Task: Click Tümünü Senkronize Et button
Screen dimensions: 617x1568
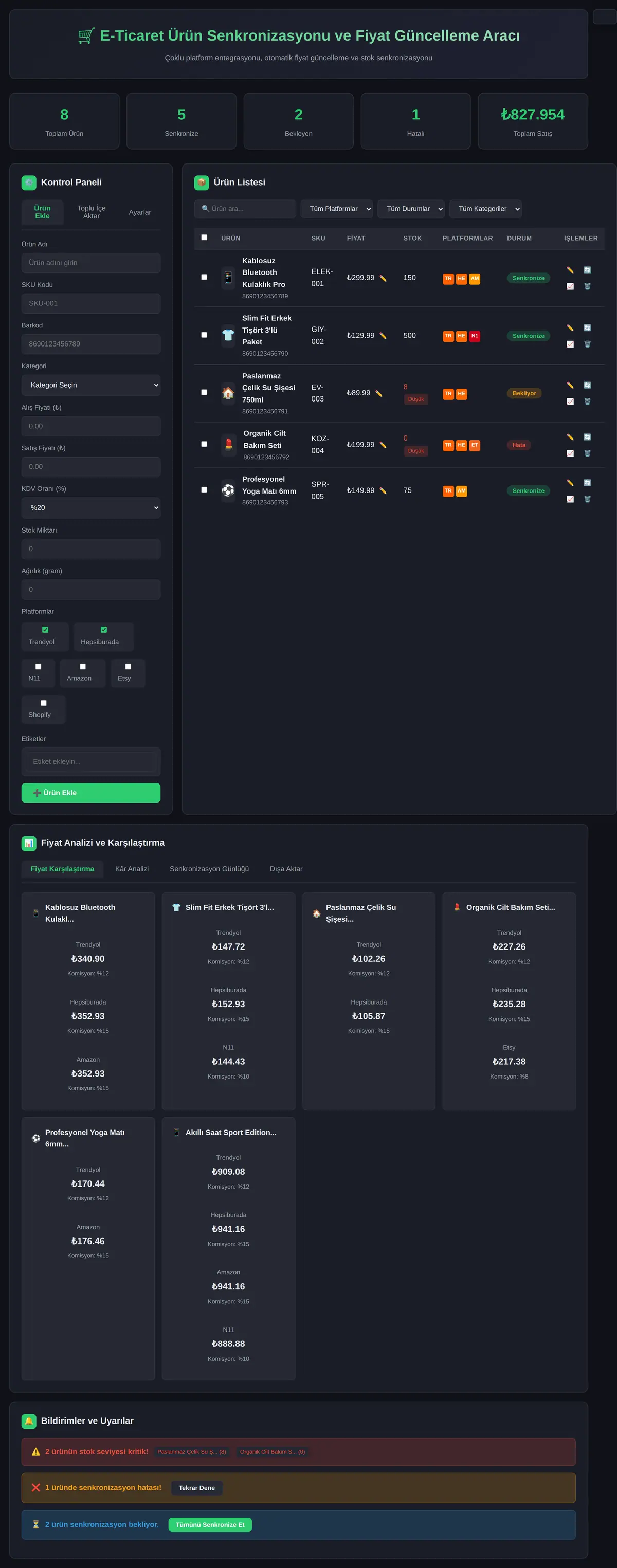Action: pyautogui.click(x=210, y=1524)
